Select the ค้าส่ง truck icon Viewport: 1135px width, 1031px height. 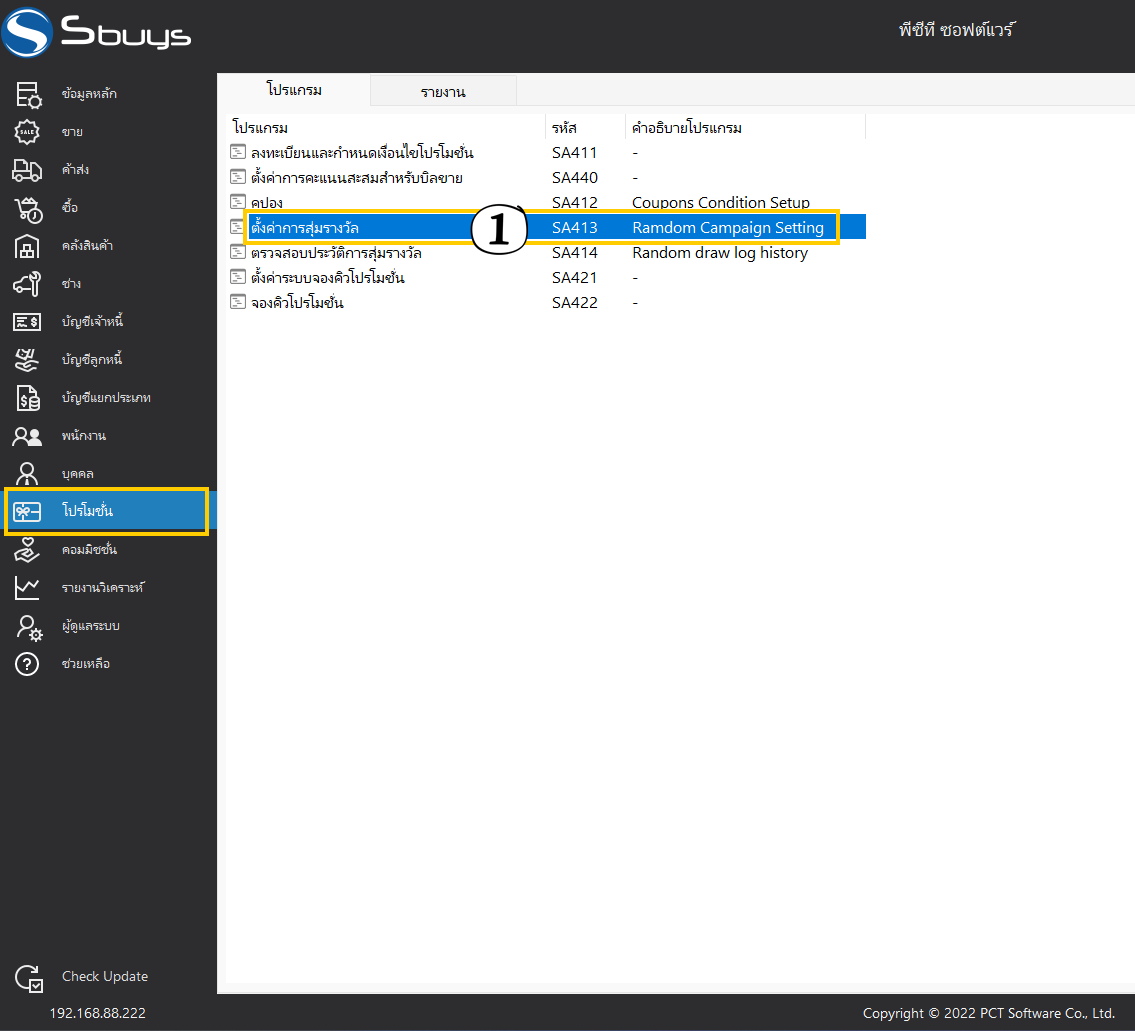(x=27, y=170)
